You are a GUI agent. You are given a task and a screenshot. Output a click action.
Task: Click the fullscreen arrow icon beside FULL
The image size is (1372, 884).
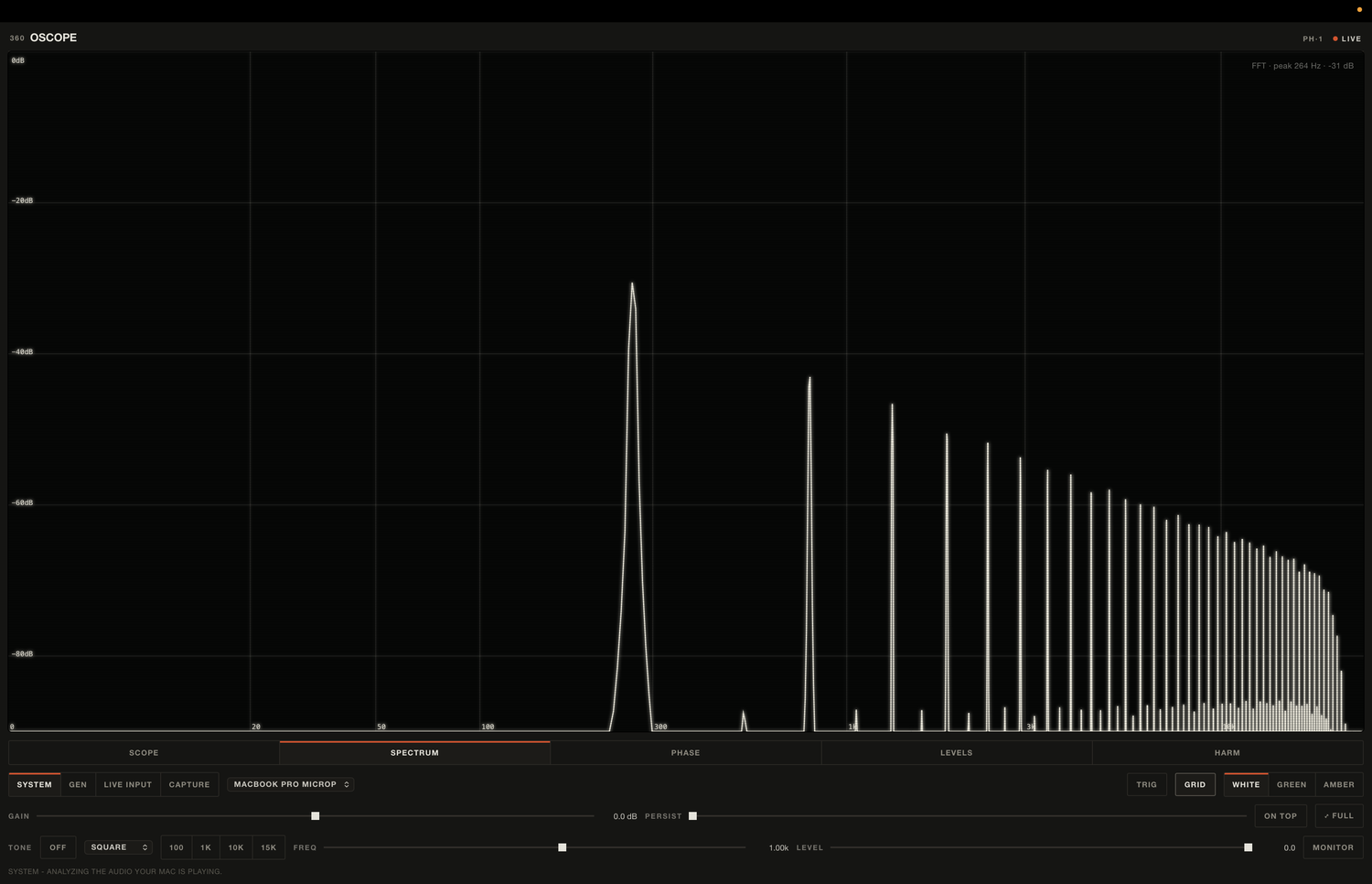(x=1326, y=816)
